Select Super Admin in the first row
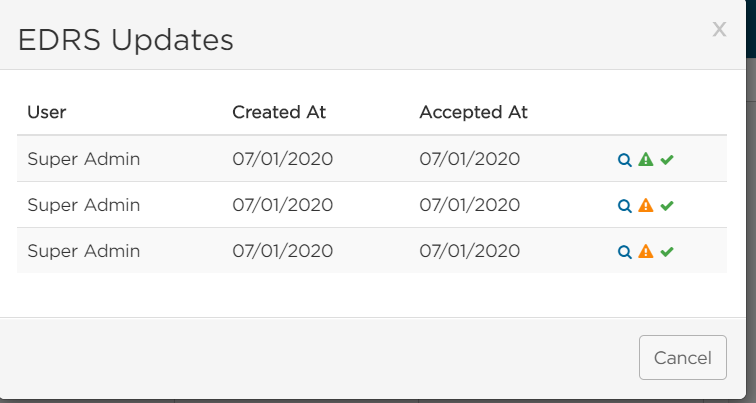Image resolution: width=756 pixels, height=403 pixels. (84, 159)
